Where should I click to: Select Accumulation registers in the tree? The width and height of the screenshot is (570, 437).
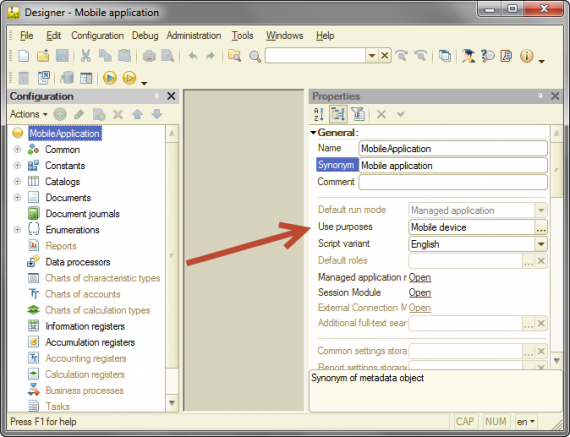pos(90,342)
